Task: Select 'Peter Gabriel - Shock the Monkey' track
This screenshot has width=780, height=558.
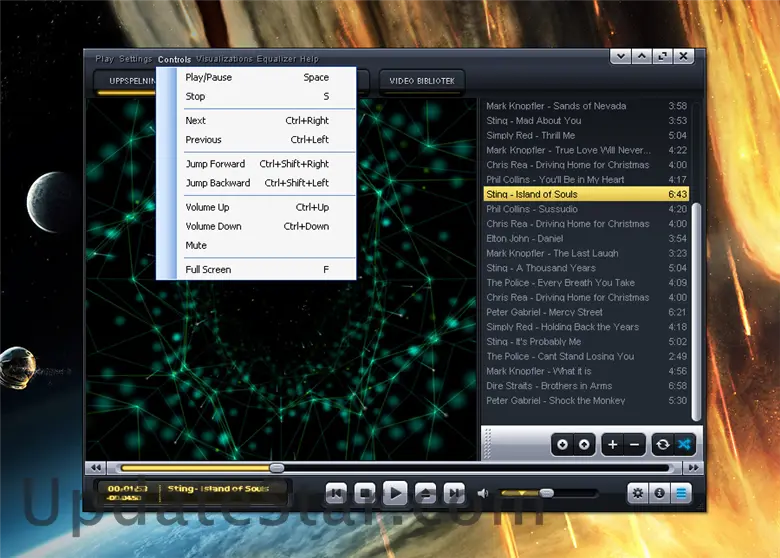Action: tap(586, 400)
